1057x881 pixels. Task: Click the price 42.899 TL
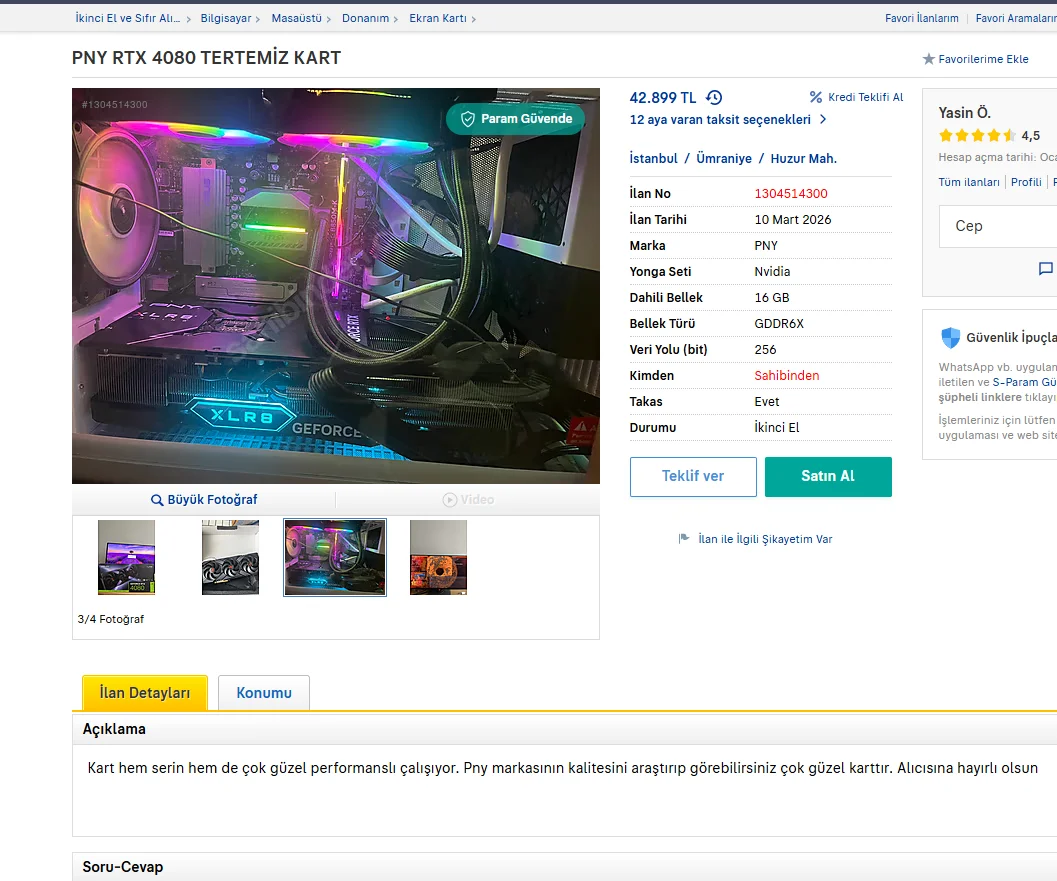pyautogui.click(x=663, y=98)
